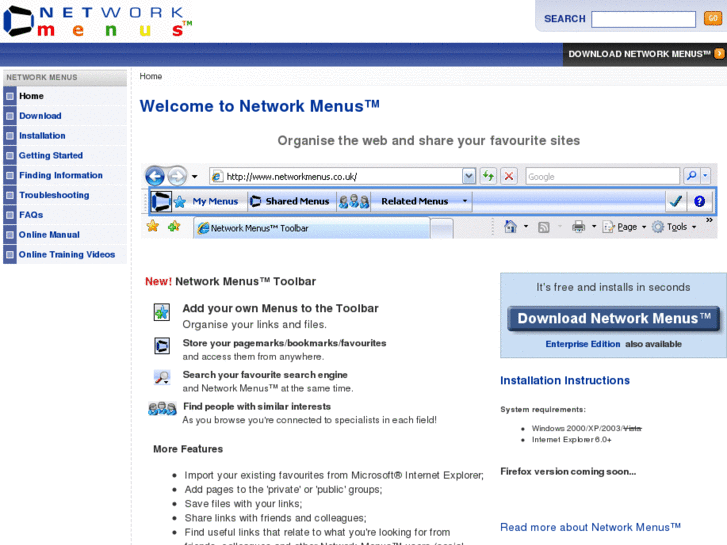Click the logo icon beside Store your pagemarks
This screenshot has width=727, height=545.
click(162, 346)
